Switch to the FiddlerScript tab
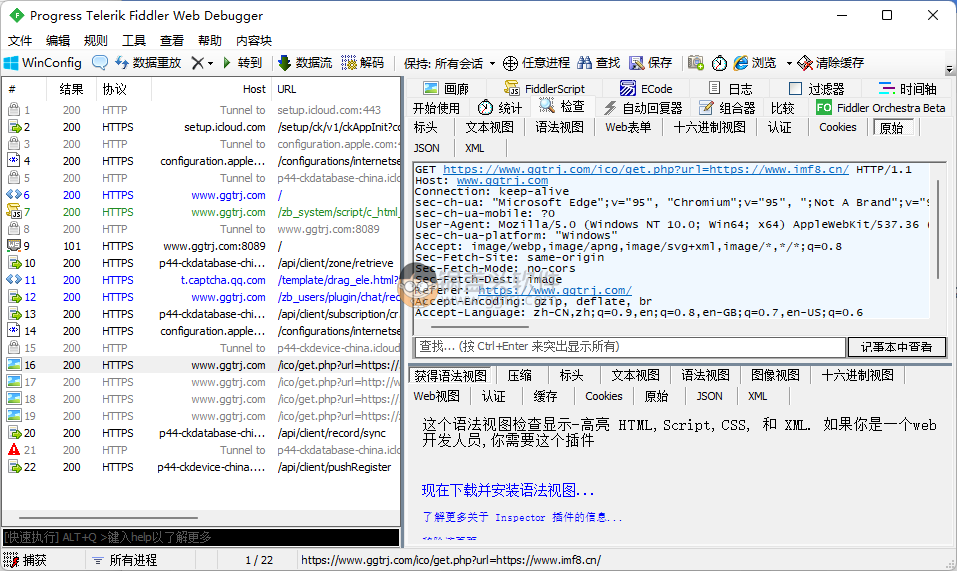 click(x=544, y=89)
